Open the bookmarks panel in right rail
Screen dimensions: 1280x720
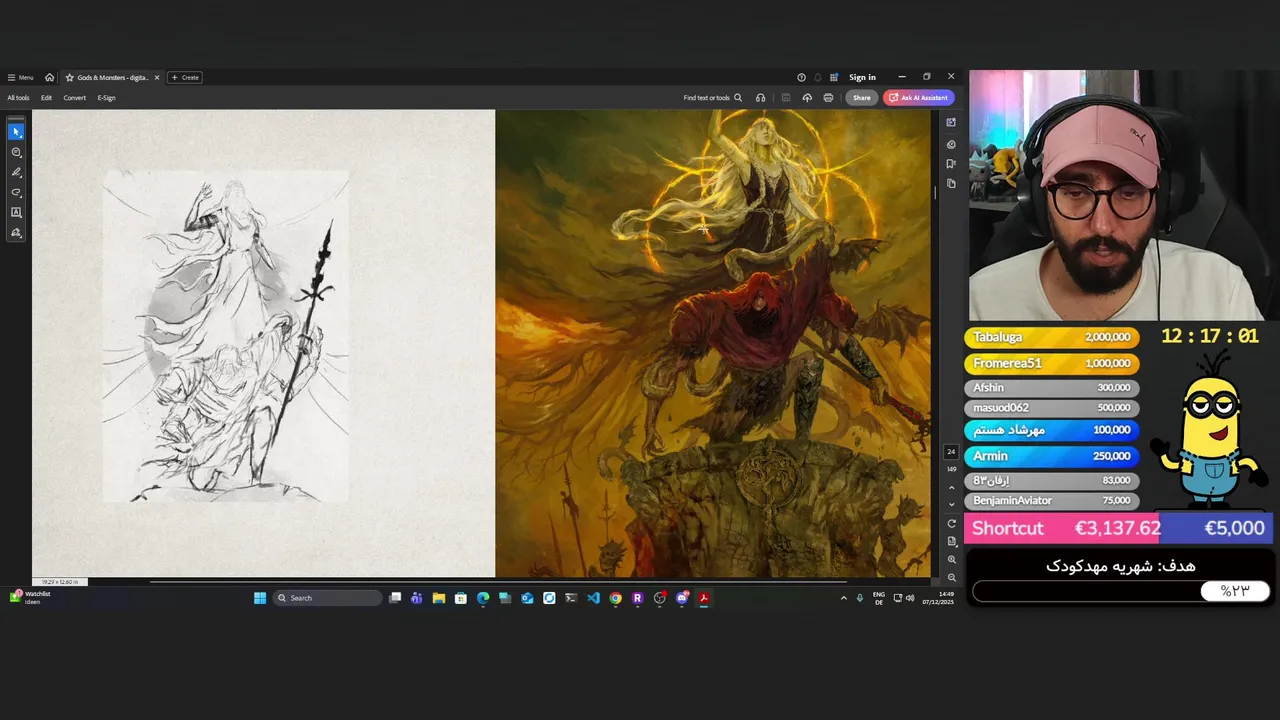click(951, 163)
